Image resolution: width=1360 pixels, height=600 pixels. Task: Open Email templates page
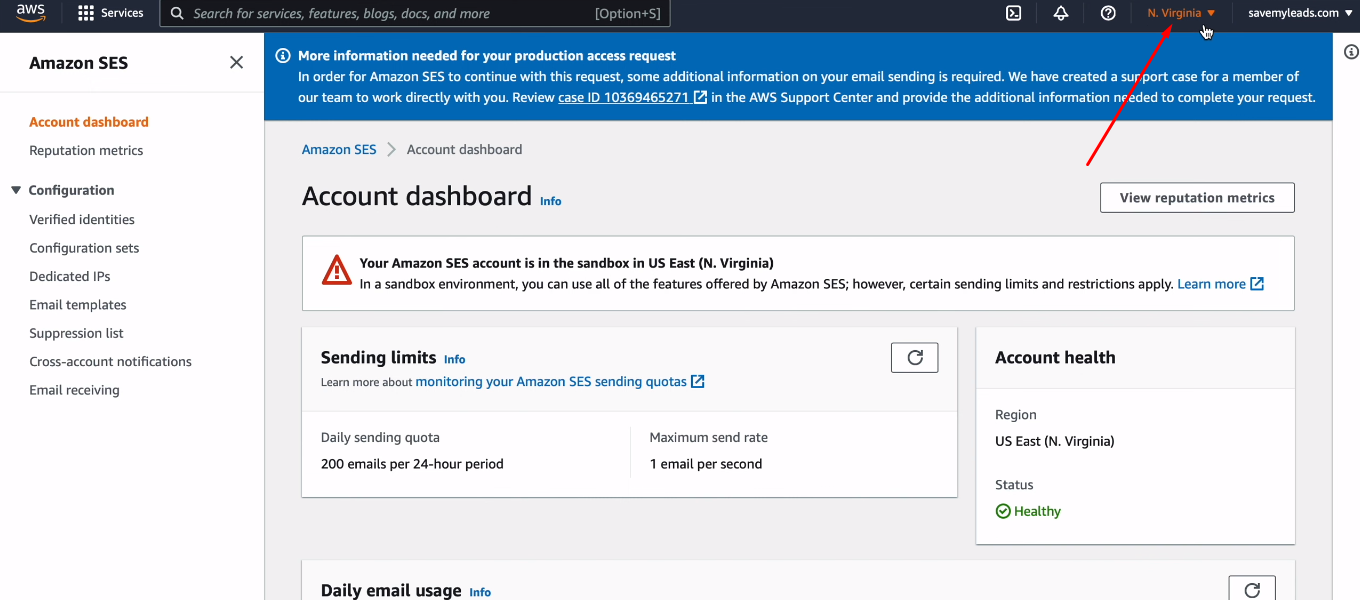coord(78,305)
